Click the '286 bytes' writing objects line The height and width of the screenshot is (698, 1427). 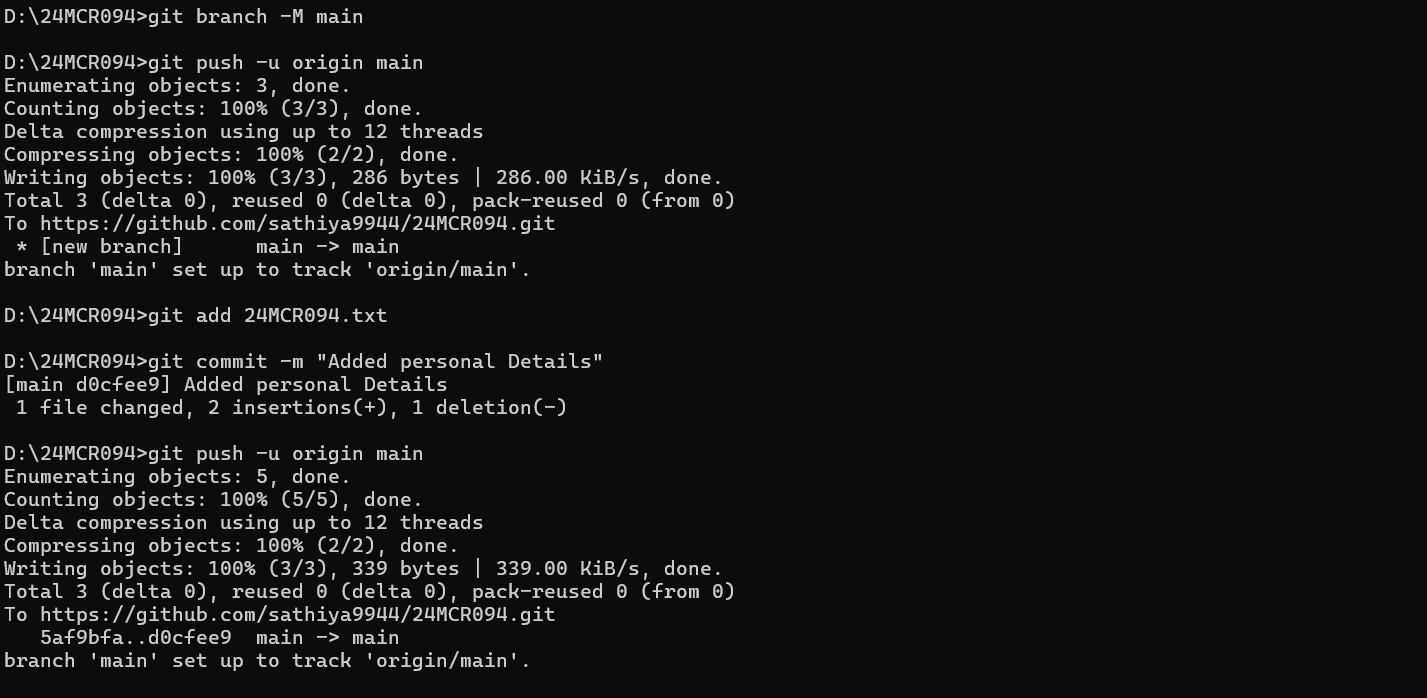tap(363, 178)
